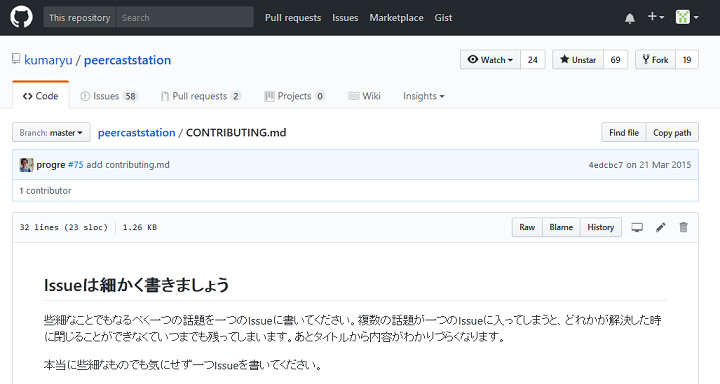Click the Copy path button

(672, 132)
